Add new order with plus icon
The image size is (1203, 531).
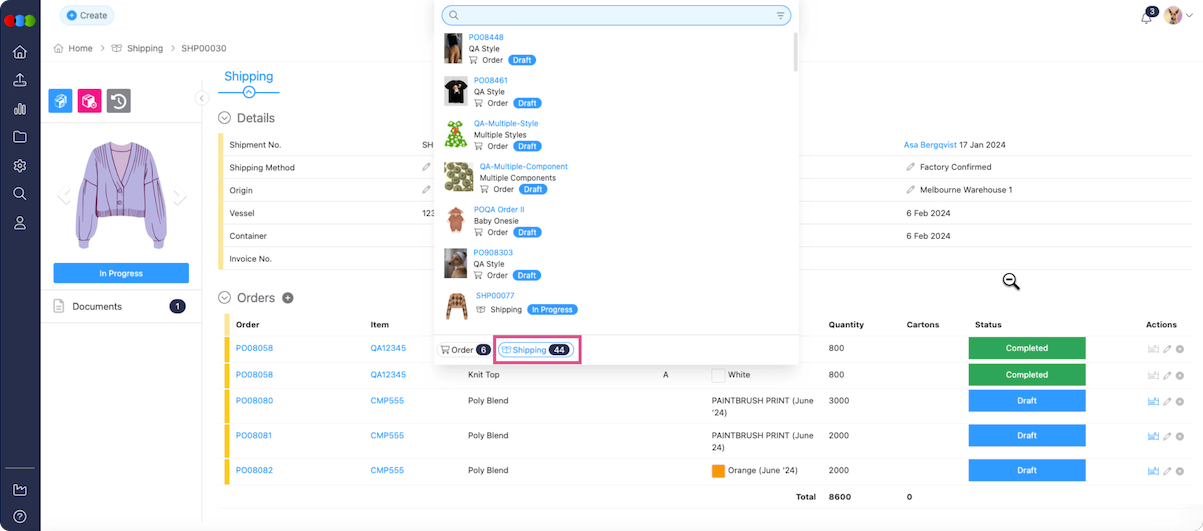pos(288,298)
